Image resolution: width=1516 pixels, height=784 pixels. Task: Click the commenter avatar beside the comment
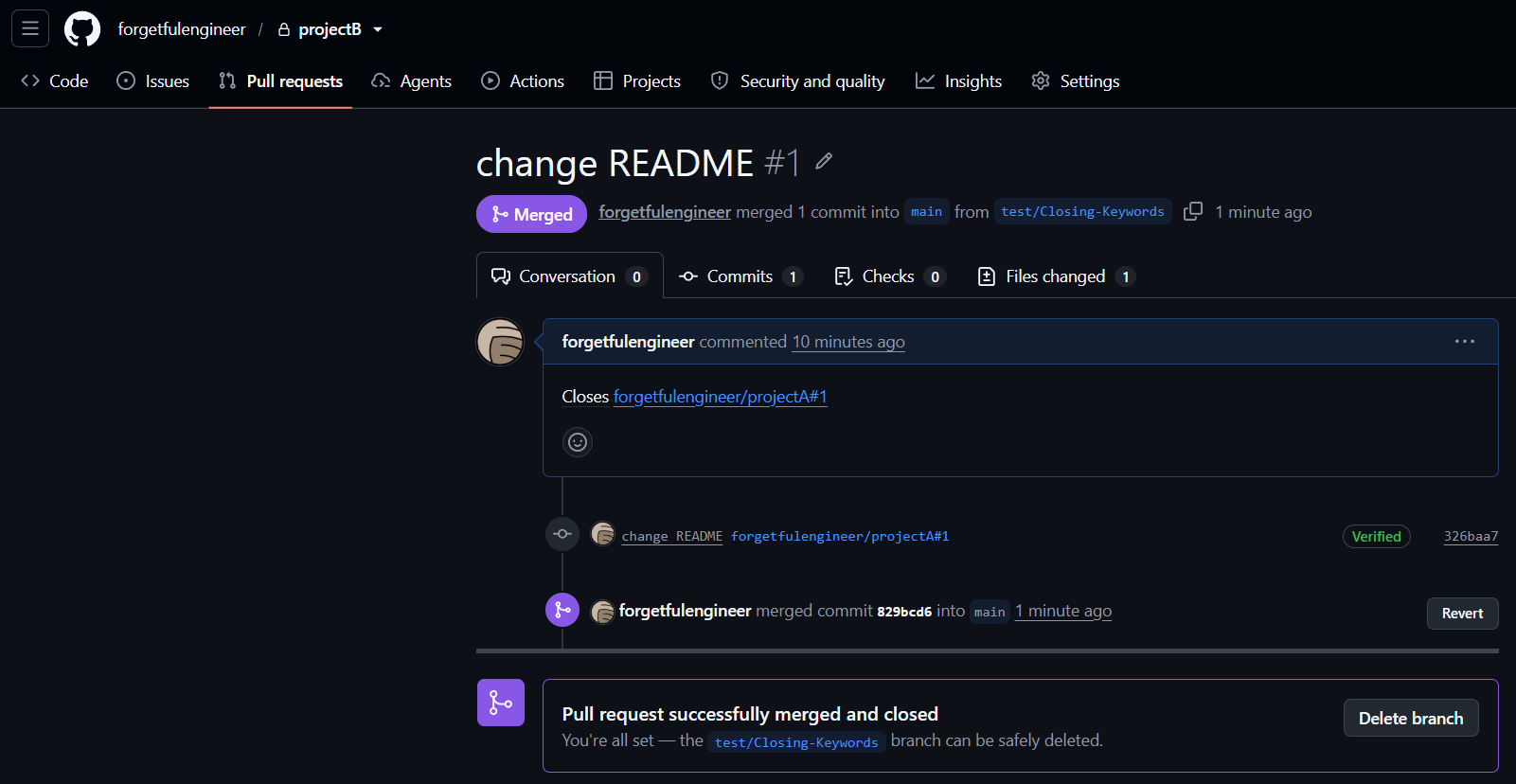pyautogui.click(x=500, y=342)
